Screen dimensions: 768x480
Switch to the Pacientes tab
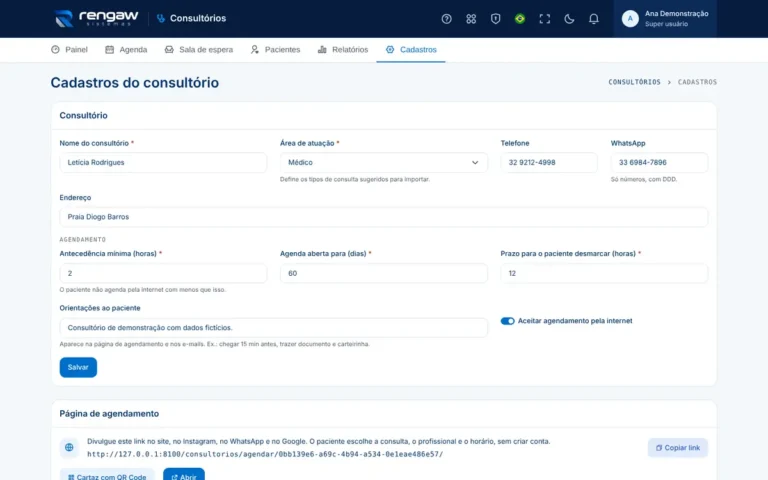[275, 49]
